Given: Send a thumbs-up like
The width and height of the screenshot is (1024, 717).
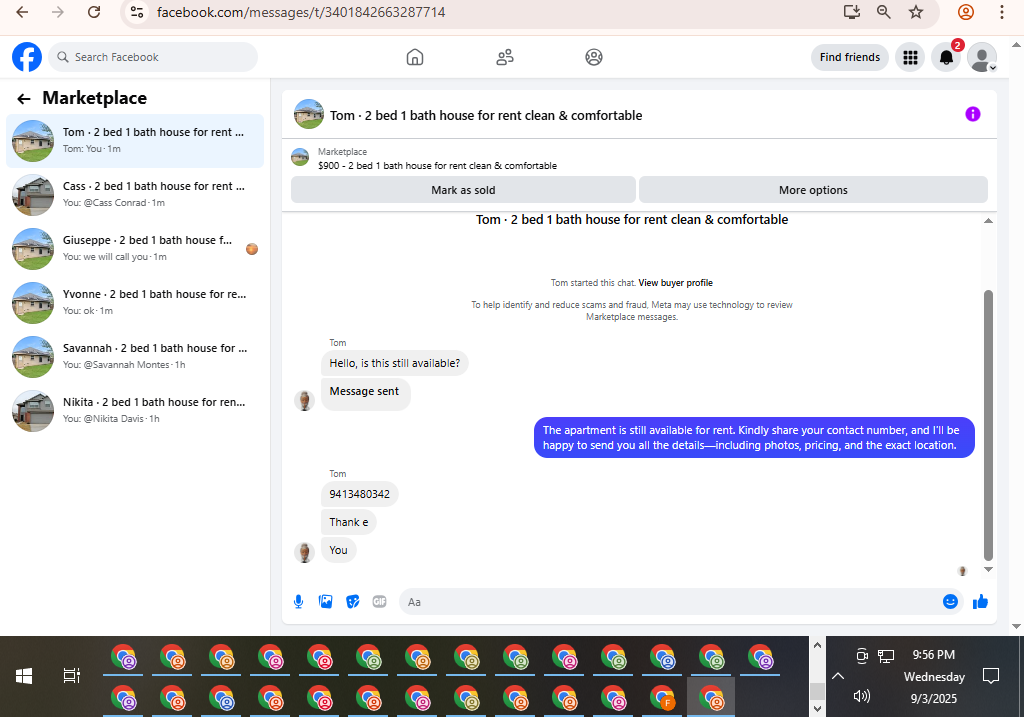Looking at the screenshot, I should [x=980, y=601].
